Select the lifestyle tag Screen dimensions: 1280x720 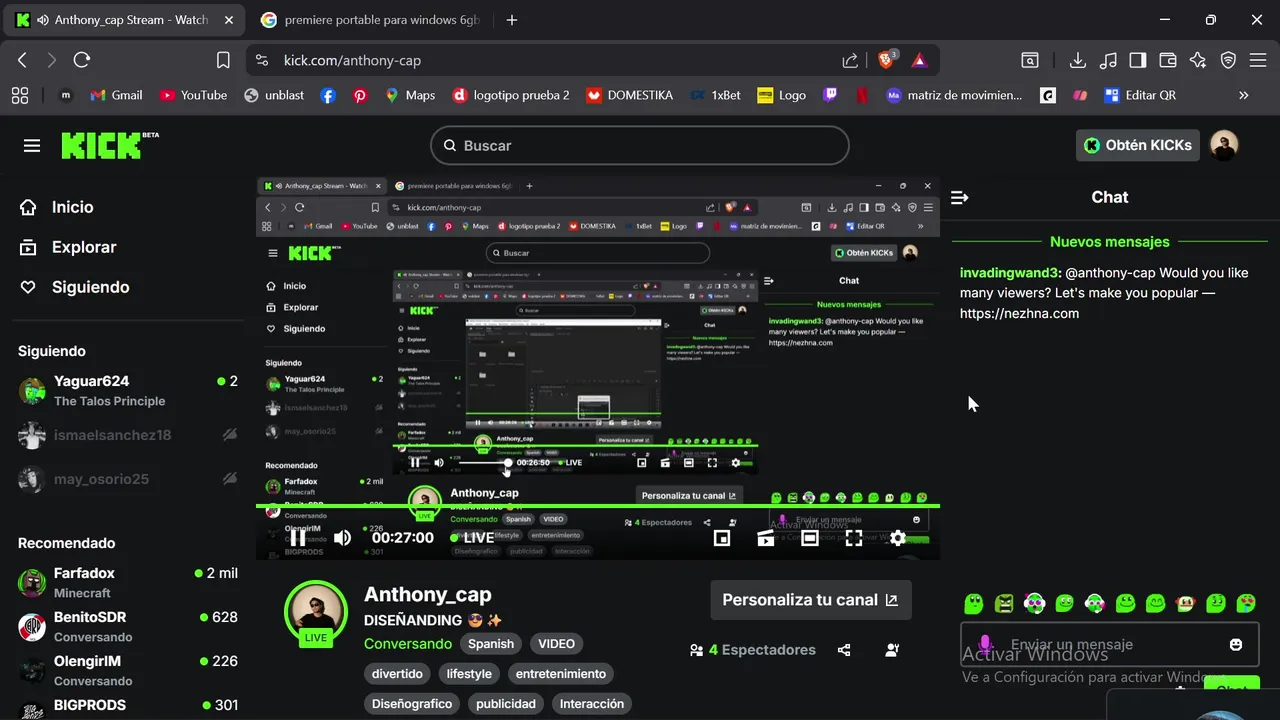[x=469, y=674]
